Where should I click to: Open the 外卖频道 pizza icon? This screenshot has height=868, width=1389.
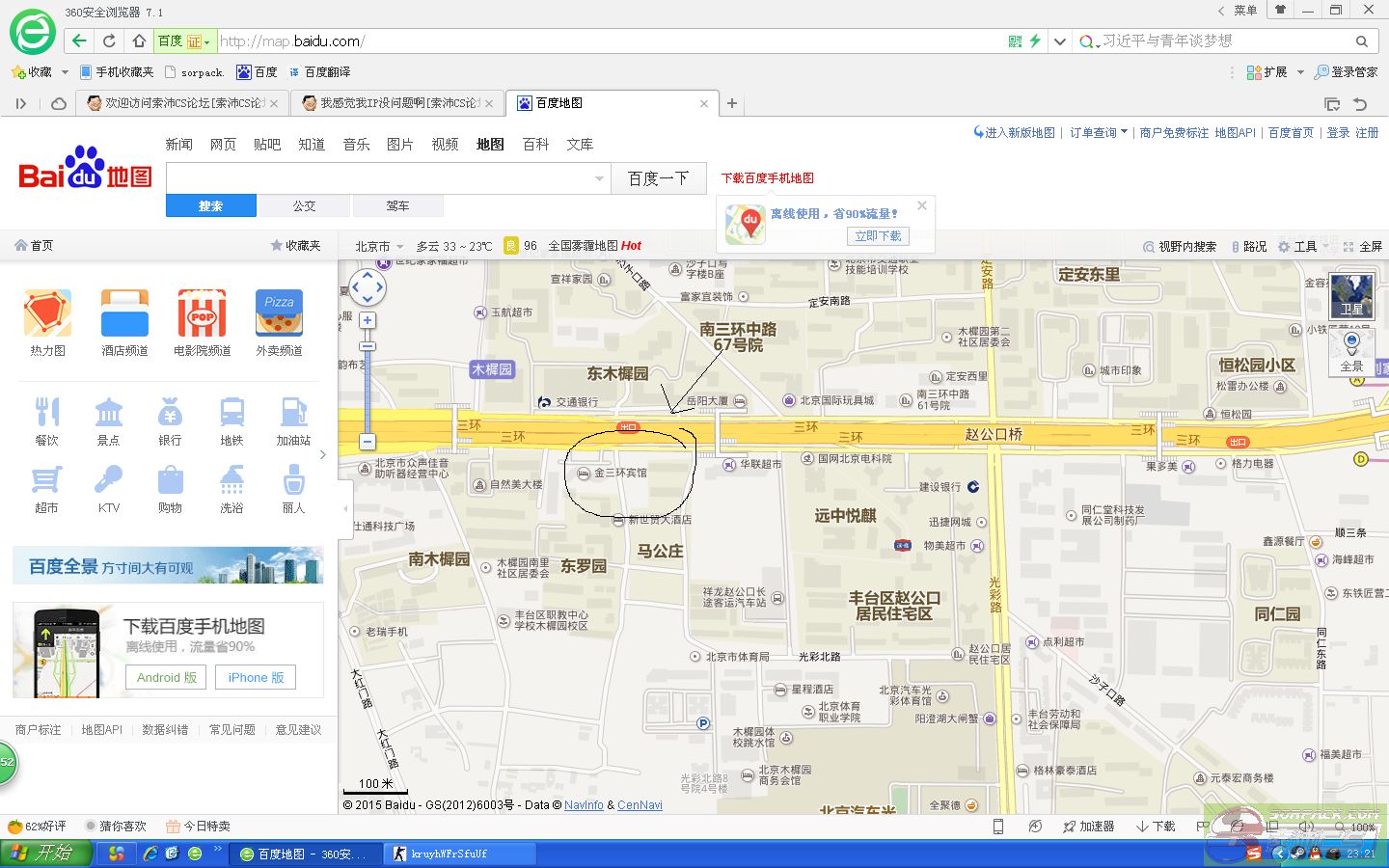(x=279, y=313)
